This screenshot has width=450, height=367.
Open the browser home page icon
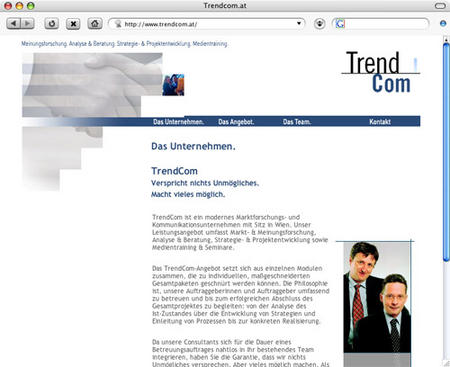click(x=95, y=24)
